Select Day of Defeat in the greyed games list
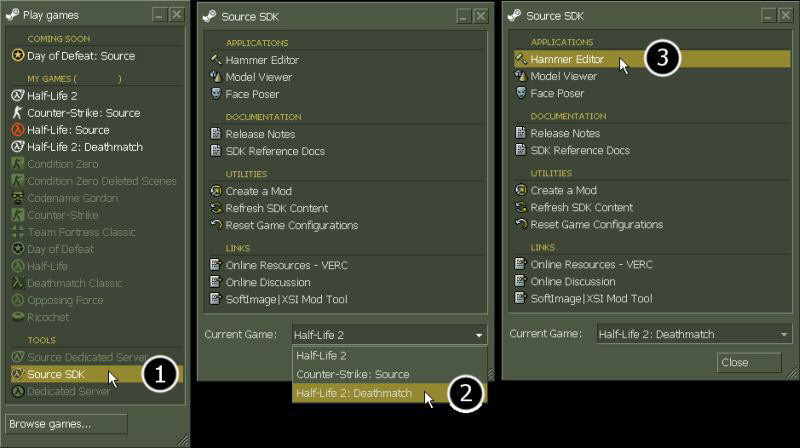Screen dimensions: 800x448 pos(60,249)
